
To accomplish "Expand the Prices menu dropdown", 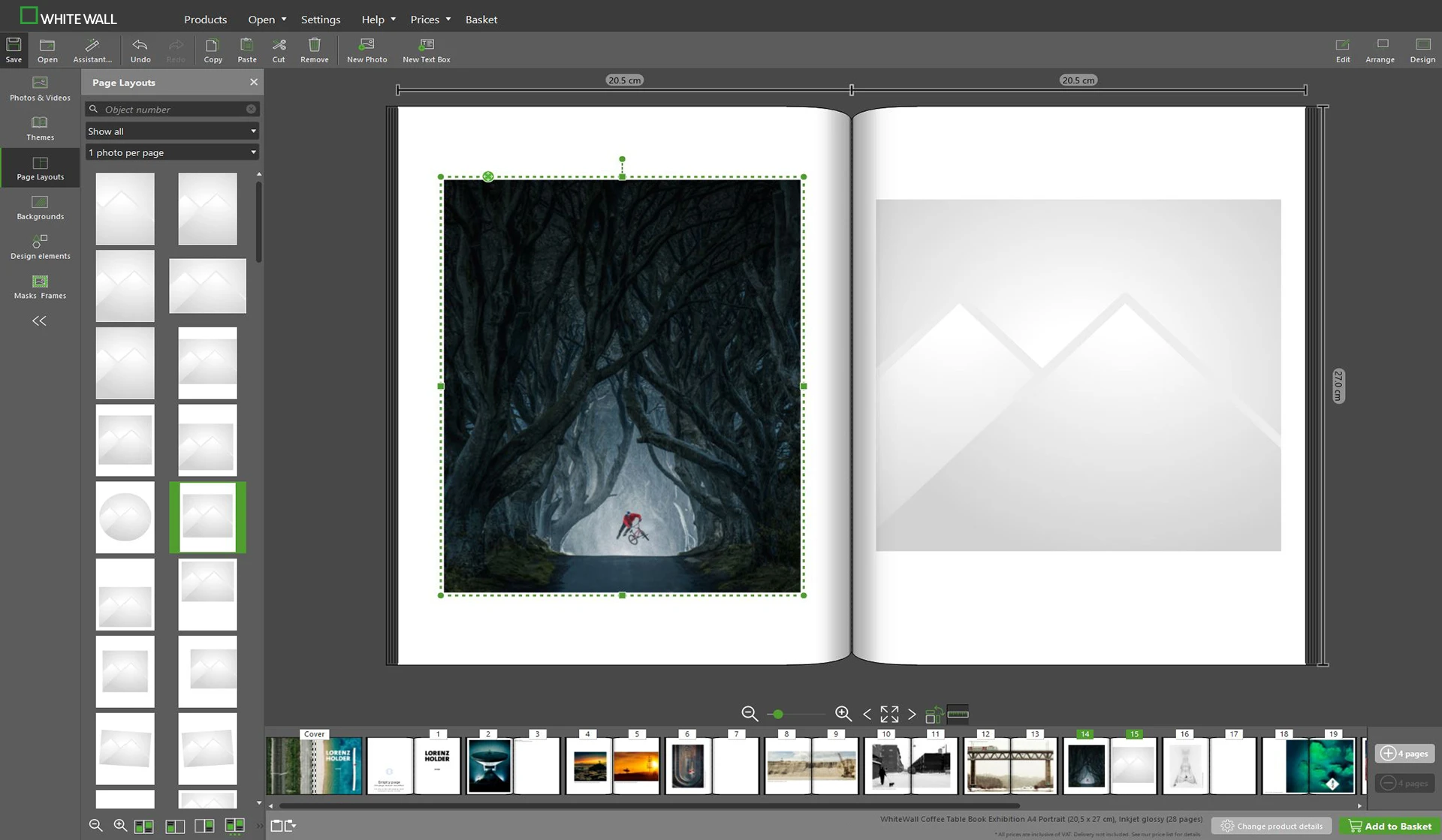I will [x=430, y=20].
